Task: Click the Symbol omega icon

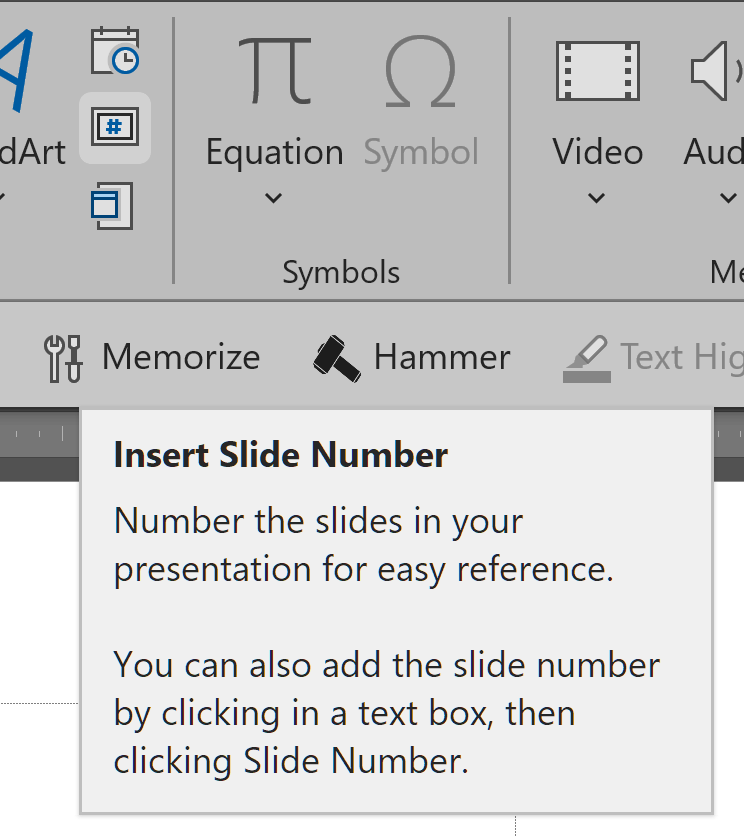Action: tap(421, 72)
